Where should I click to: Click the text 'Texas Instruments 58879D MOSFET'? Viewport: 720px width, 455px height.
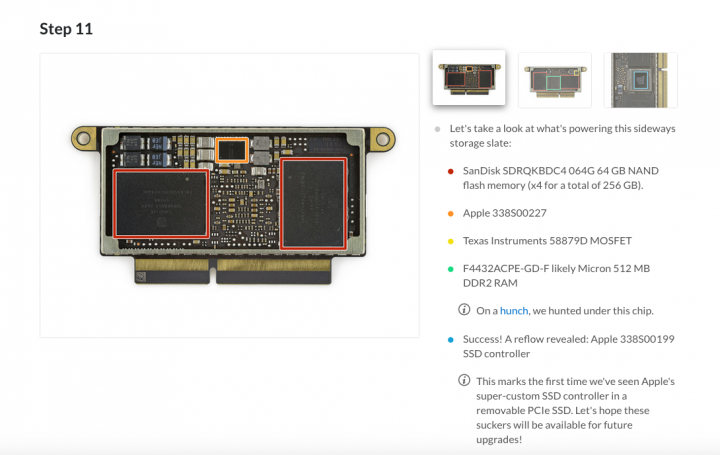[x=547, y=241]
